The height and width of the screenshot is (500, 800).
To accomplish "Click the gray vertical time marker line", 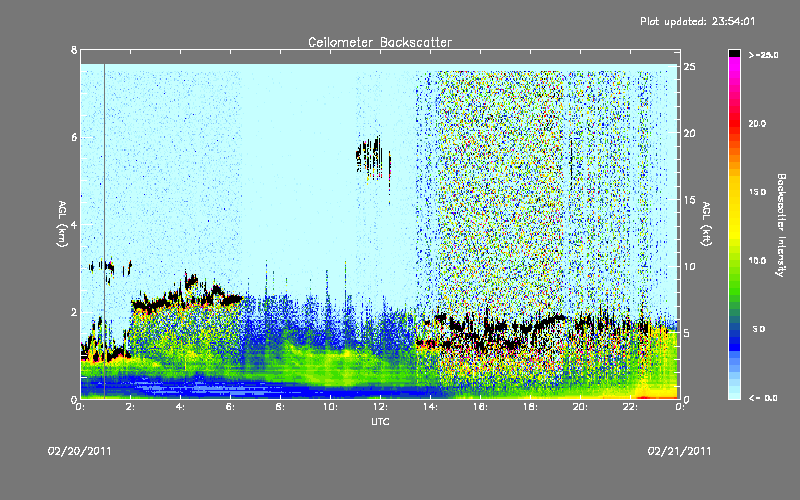I will click(x=105, y=231).
